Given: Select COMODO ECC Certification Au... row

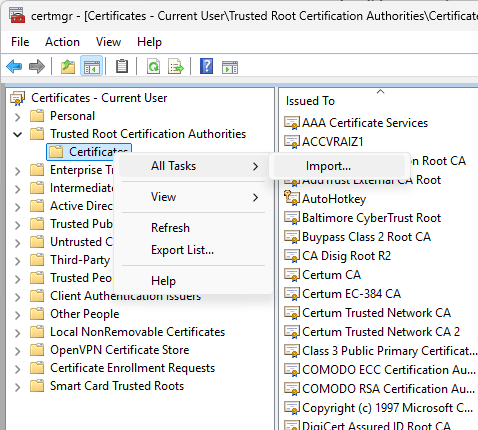Looking at the screenshot, I should (389, 370).
